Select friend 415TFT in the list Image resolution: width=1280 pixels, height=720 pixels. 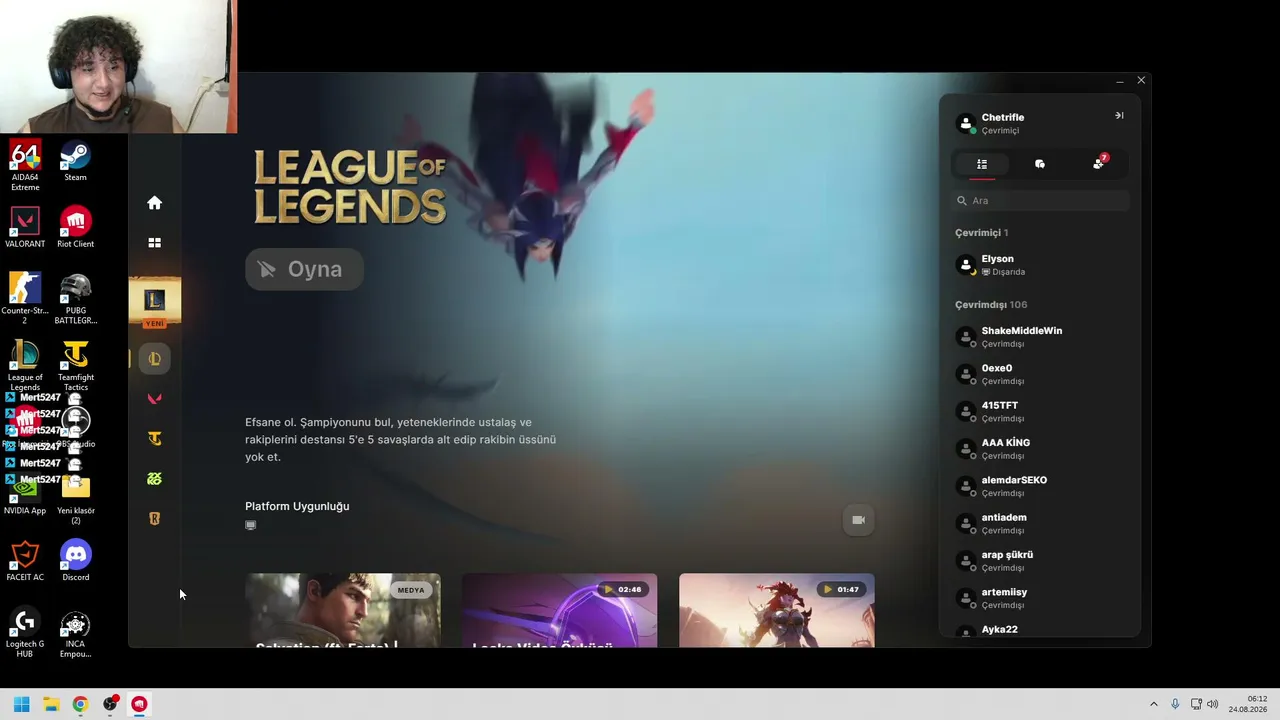coord(1040,412)
